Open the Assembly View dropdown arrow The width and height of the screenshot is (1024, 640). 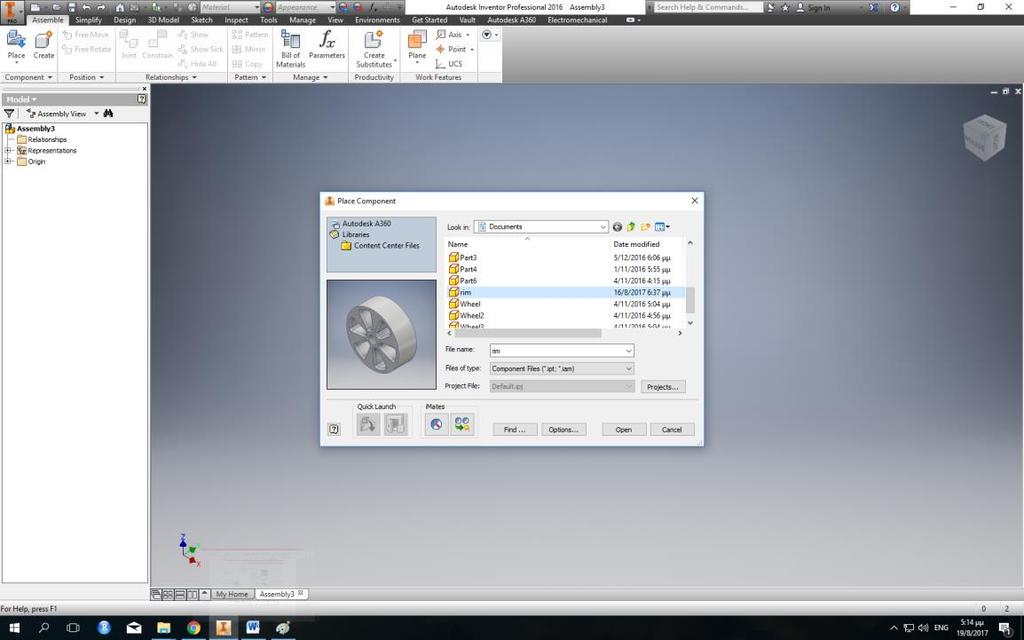pos(97,114)
